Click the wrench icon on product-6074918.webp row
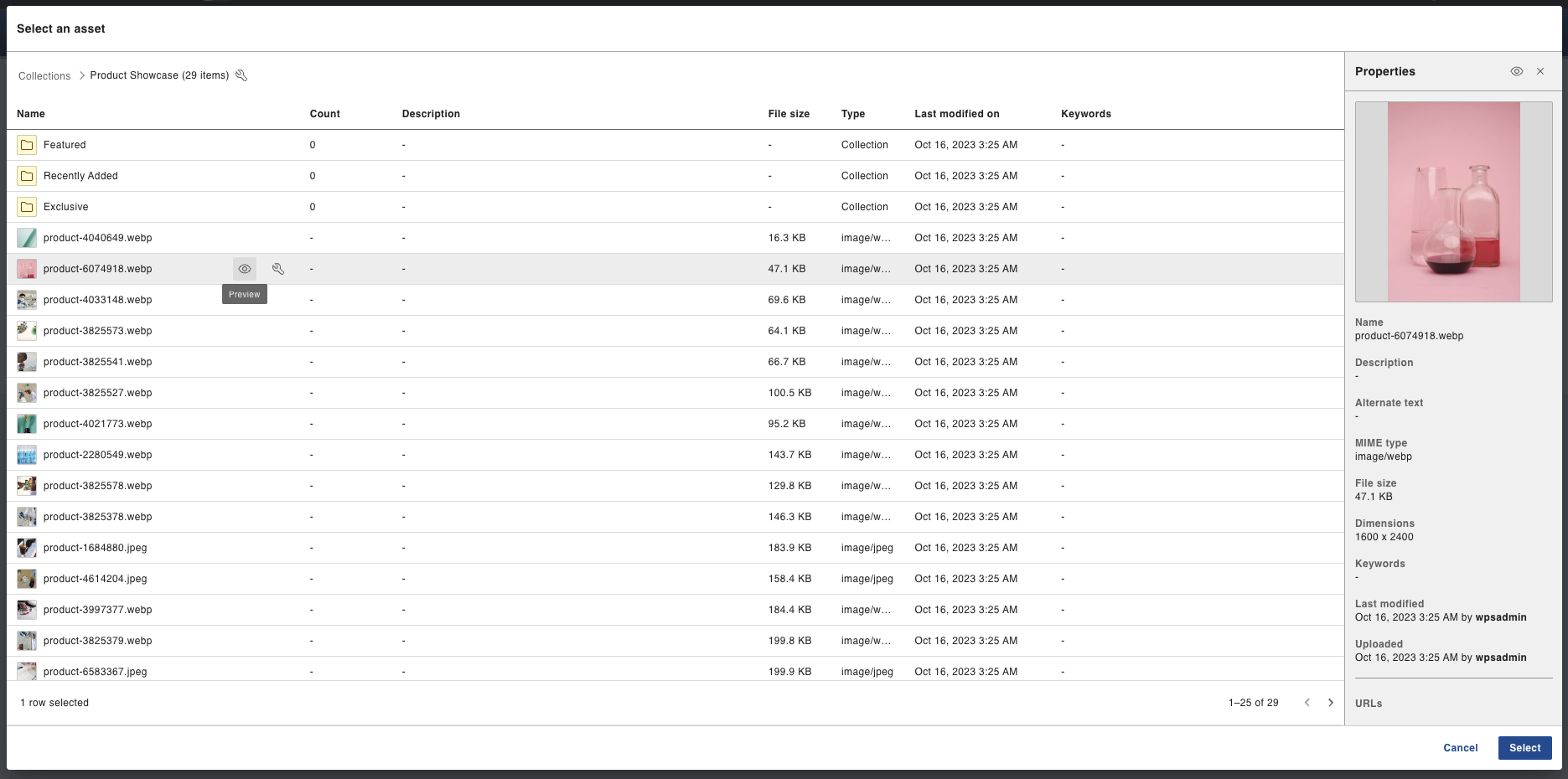This screenshot has width=1568, height=779. [278, 269]
